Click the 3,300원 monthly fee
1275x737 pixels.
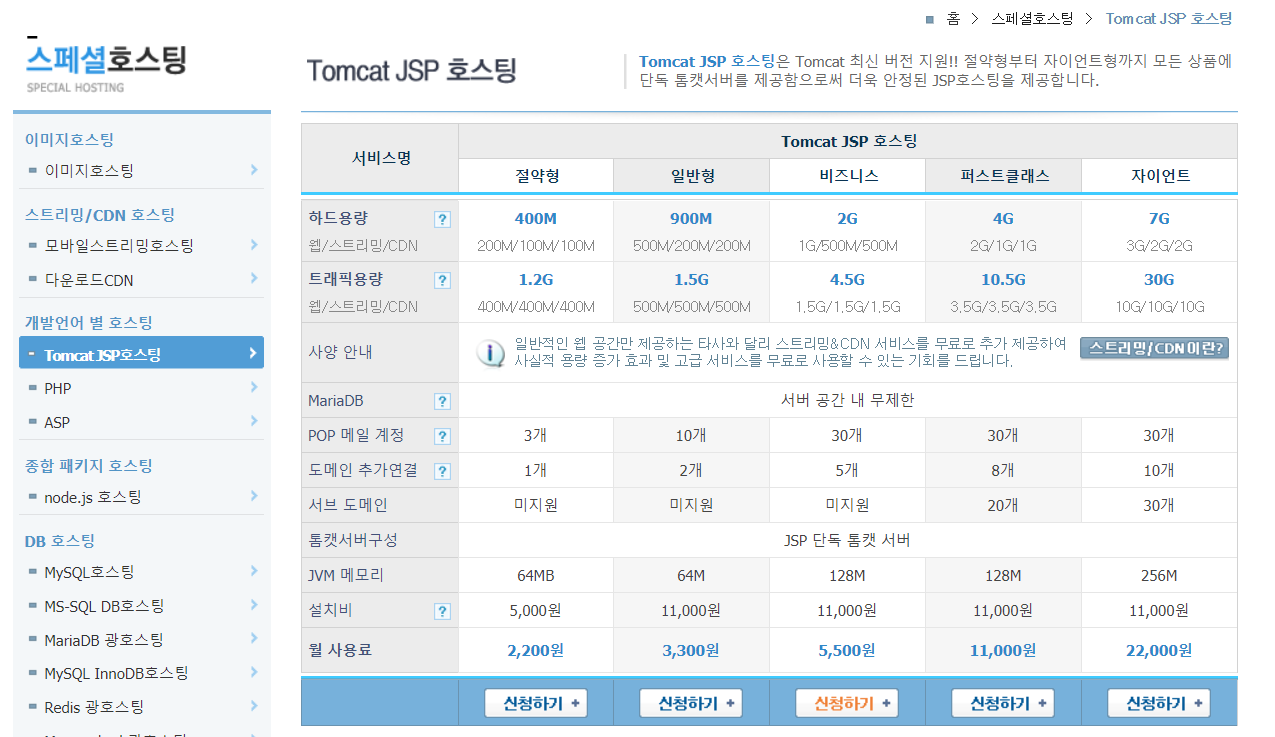pos(691,651)
